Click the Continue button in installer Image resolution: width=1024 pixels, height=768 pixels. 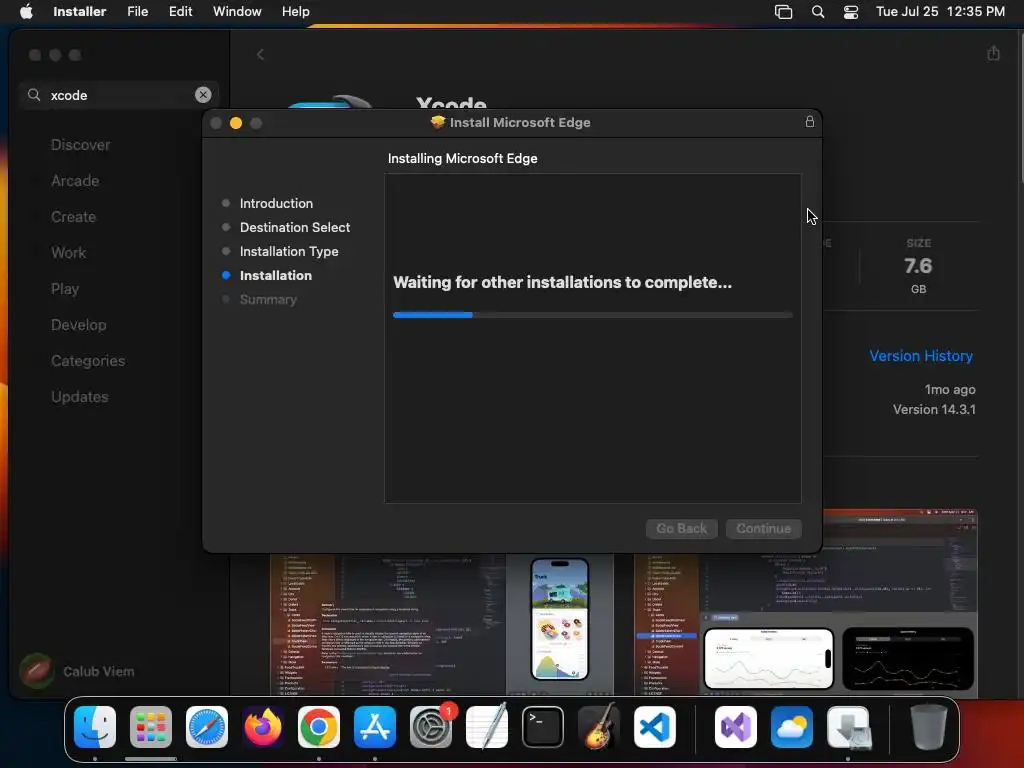[764, 528]
